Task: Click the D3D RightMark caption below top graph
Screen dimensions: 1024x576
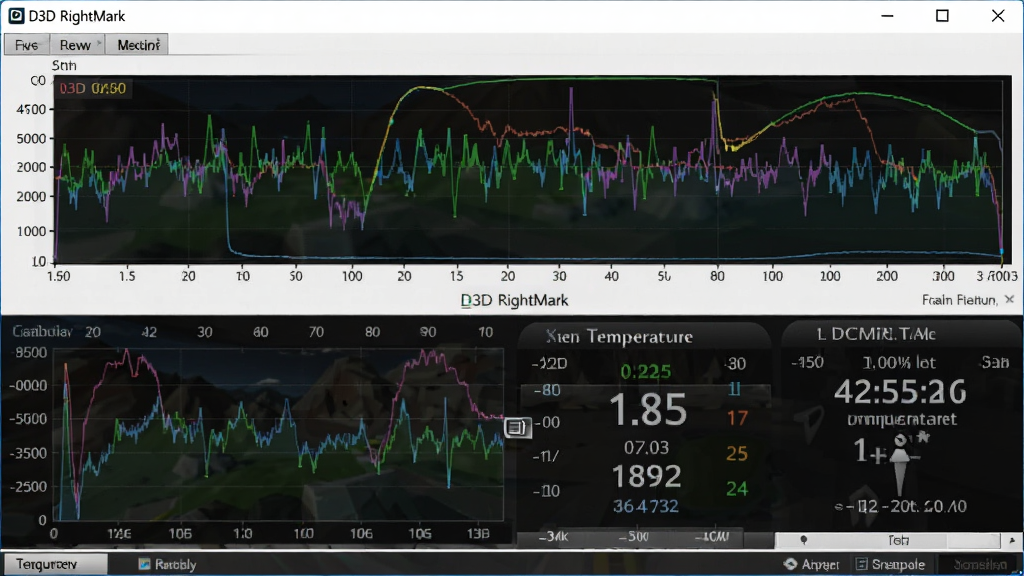Action: point(514,300)
